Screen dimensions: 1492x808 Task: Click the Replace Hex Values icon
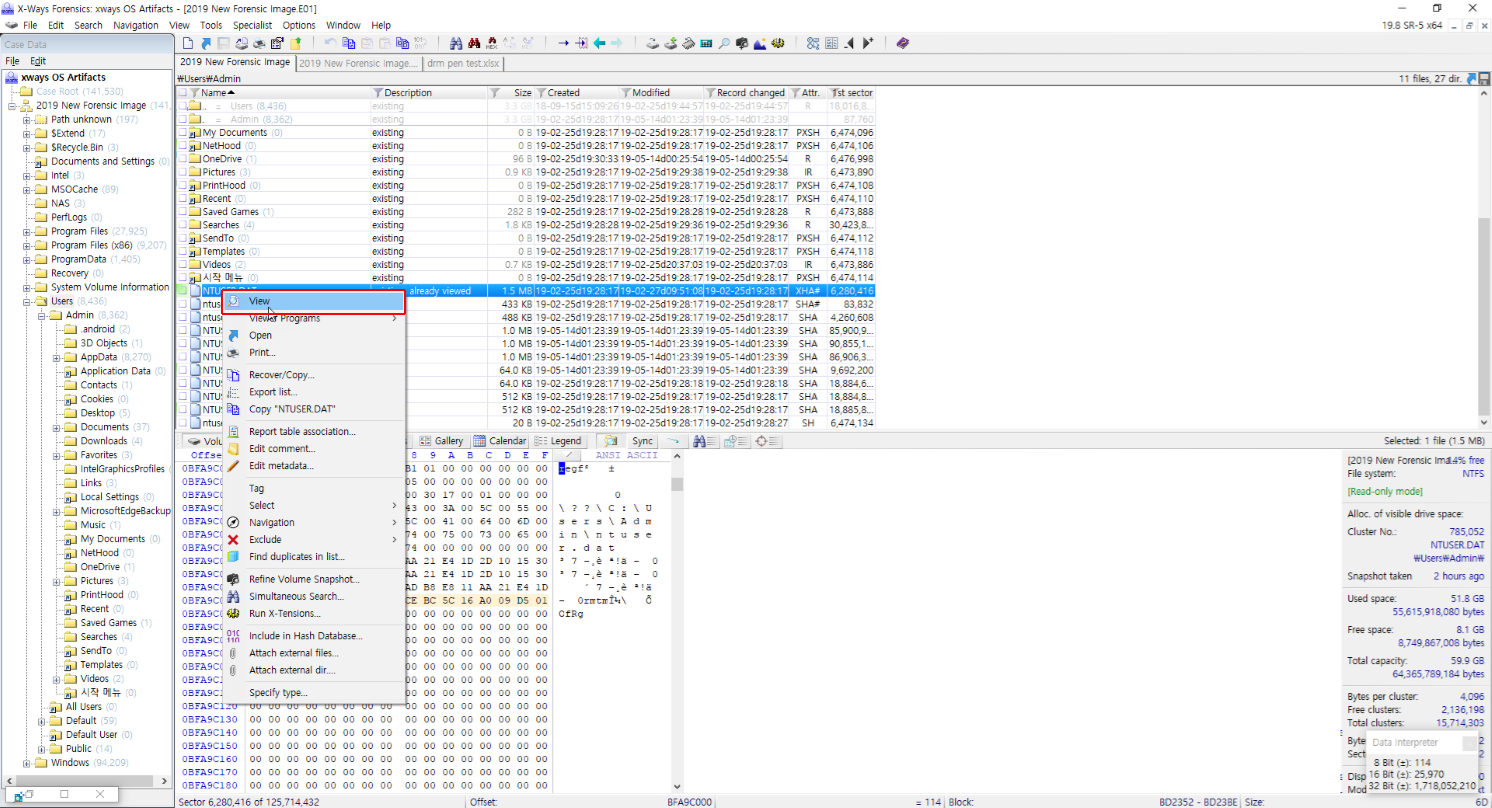point(527,44)
